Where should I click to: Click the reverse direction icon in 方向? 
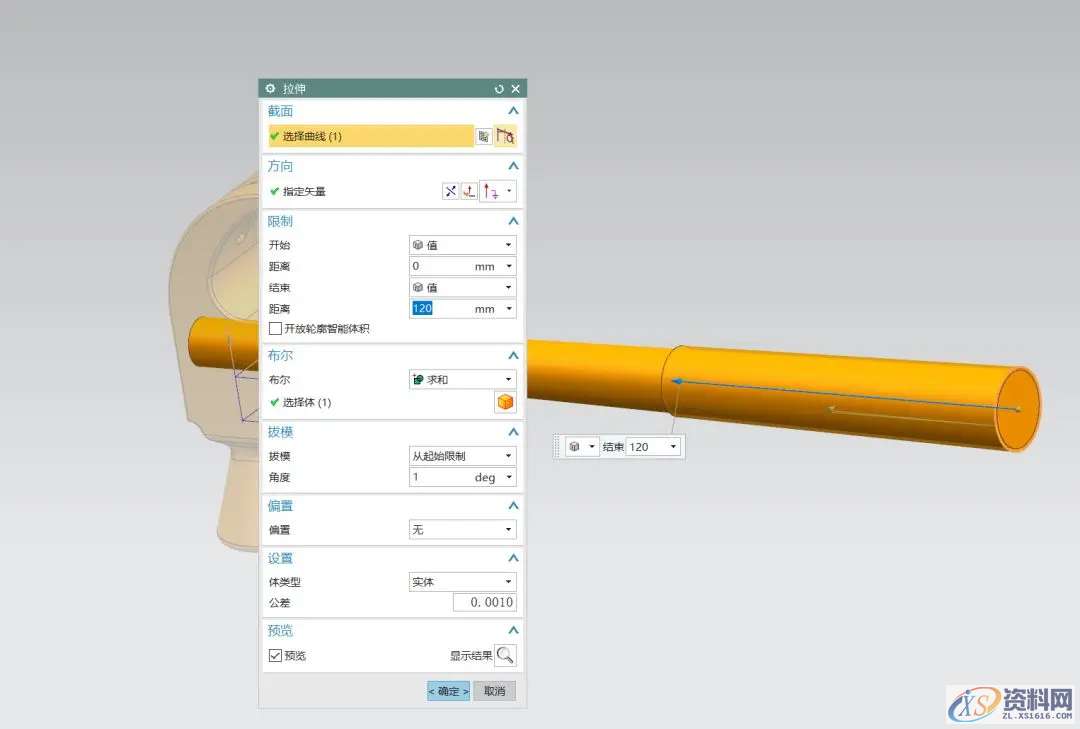(450, 191)
